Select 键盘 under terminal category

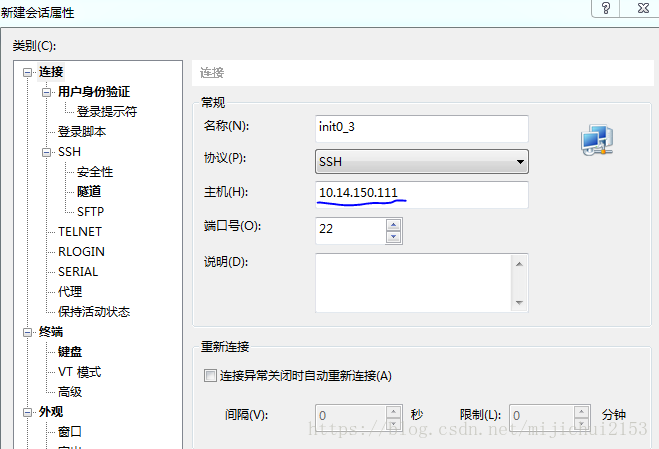click(x=70, y=352)
